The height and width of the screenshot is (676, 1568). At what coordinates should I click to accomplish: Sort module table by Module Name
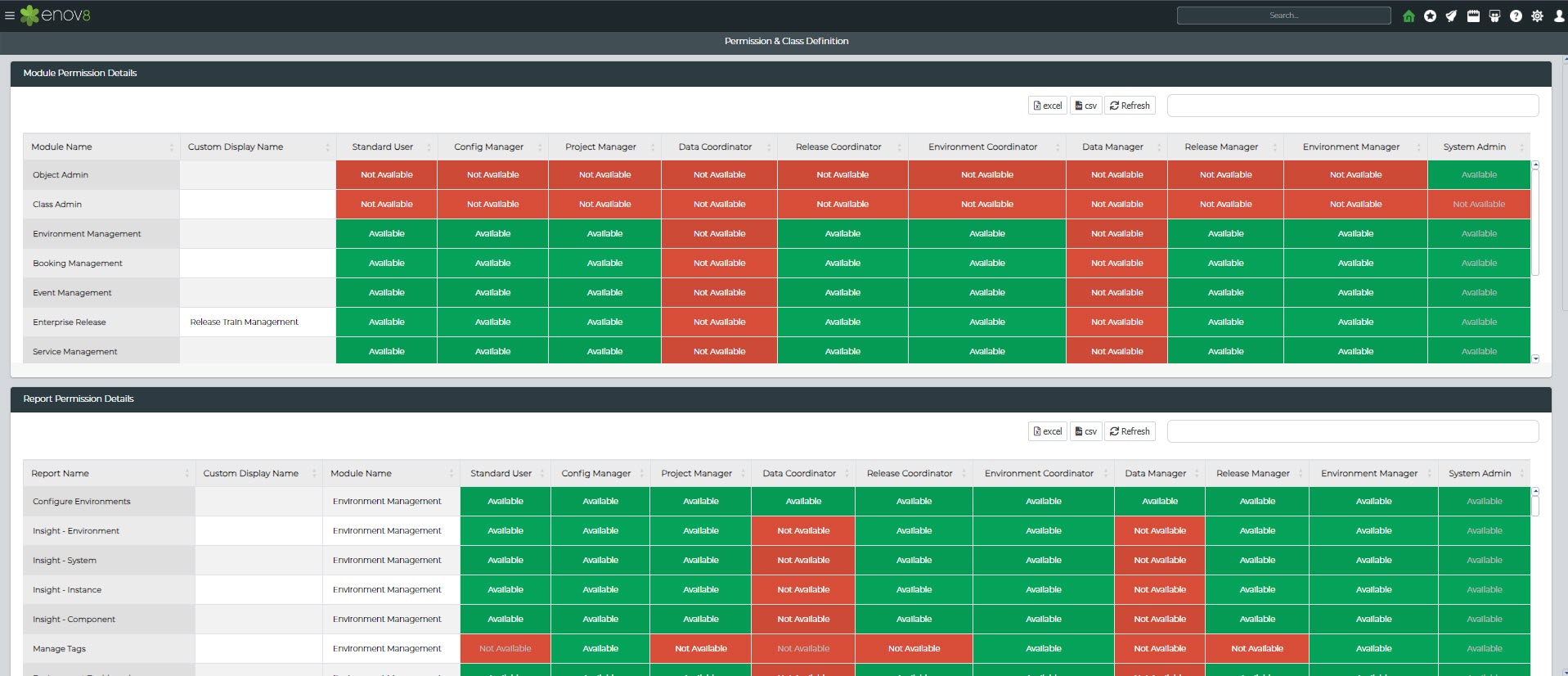coord(101,147)
